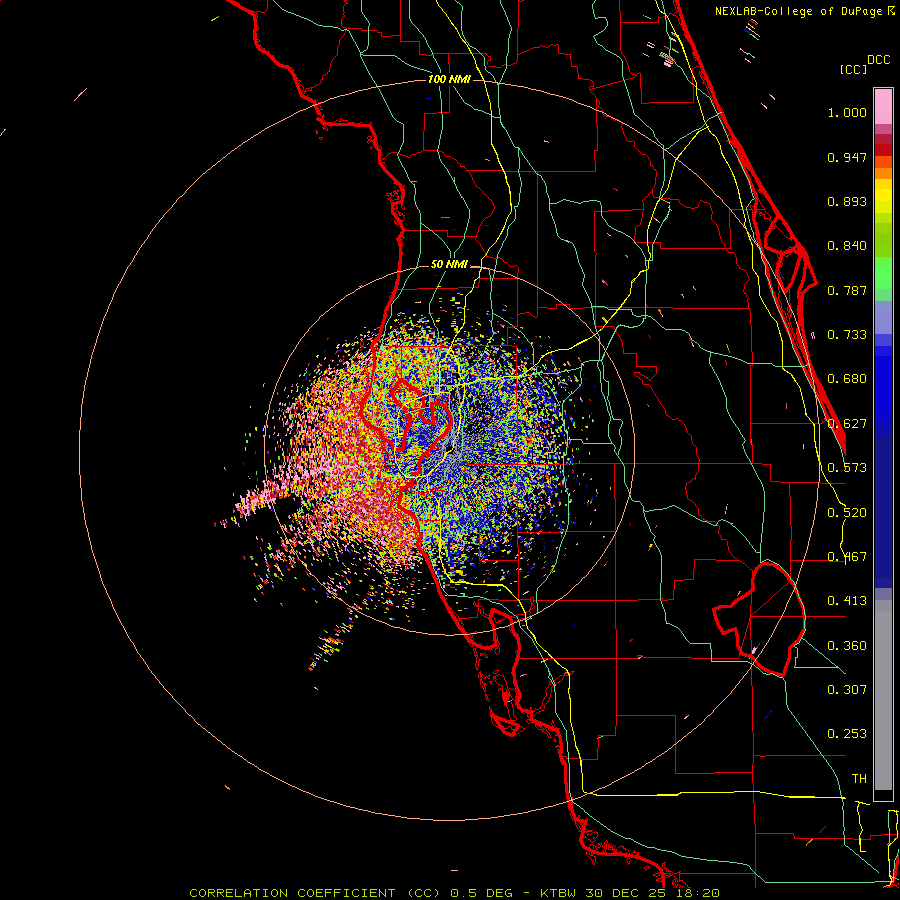Screen dimensions: 900x900
Task: Click the 0.360 scale value
Action: tap(847, 646)
